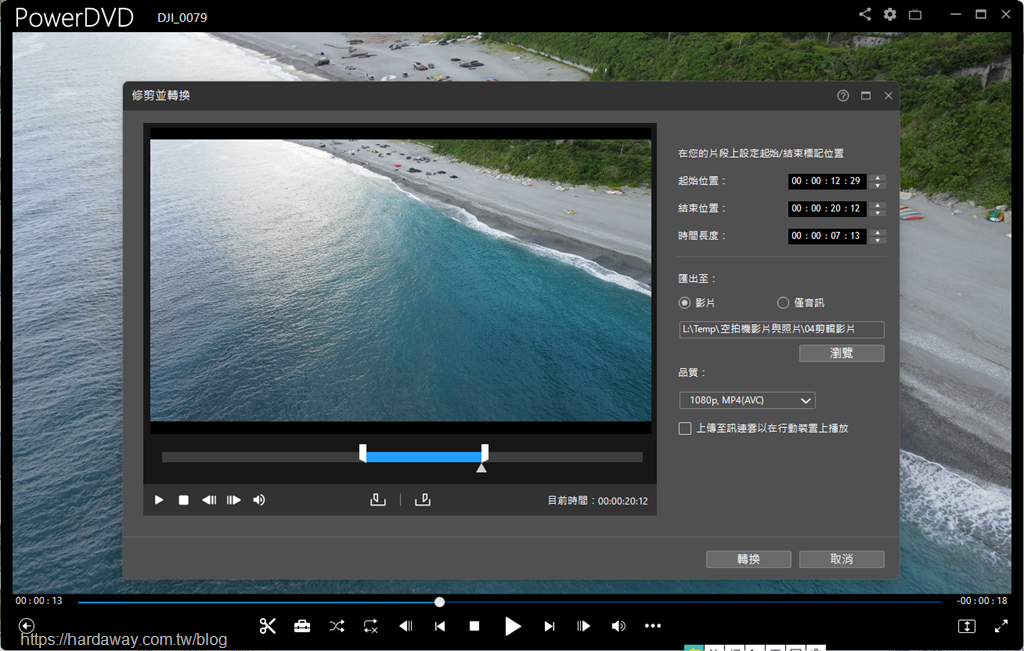Decrease the 結束位置 end time
The width and height of the screenshot is (1024, 651).
coord(878,213)
